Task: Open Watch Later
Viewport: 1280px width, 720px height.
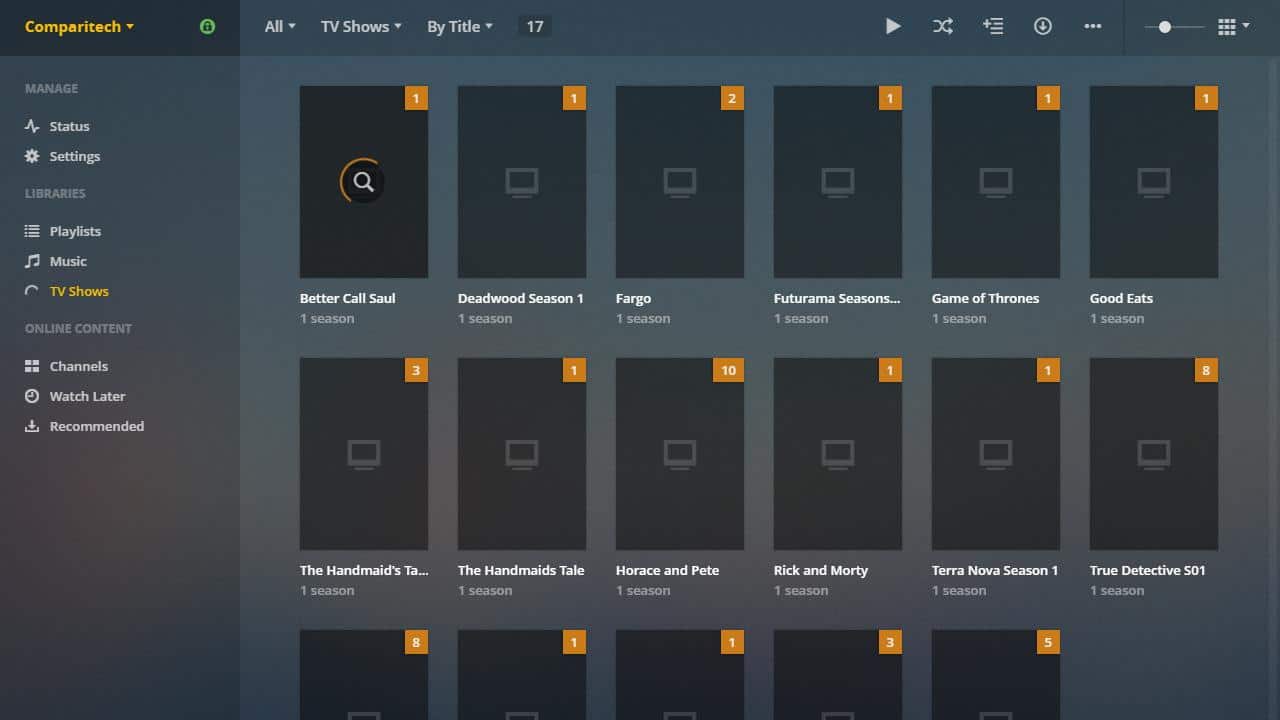Action: 87,396
